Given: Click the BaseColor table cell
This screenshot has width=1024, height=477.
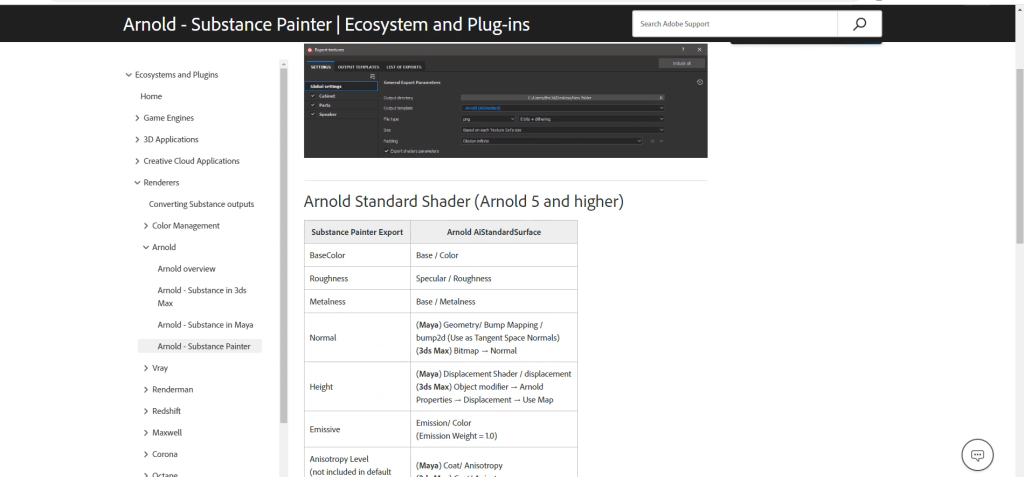Looking at the screenshot, I should 357,255.
